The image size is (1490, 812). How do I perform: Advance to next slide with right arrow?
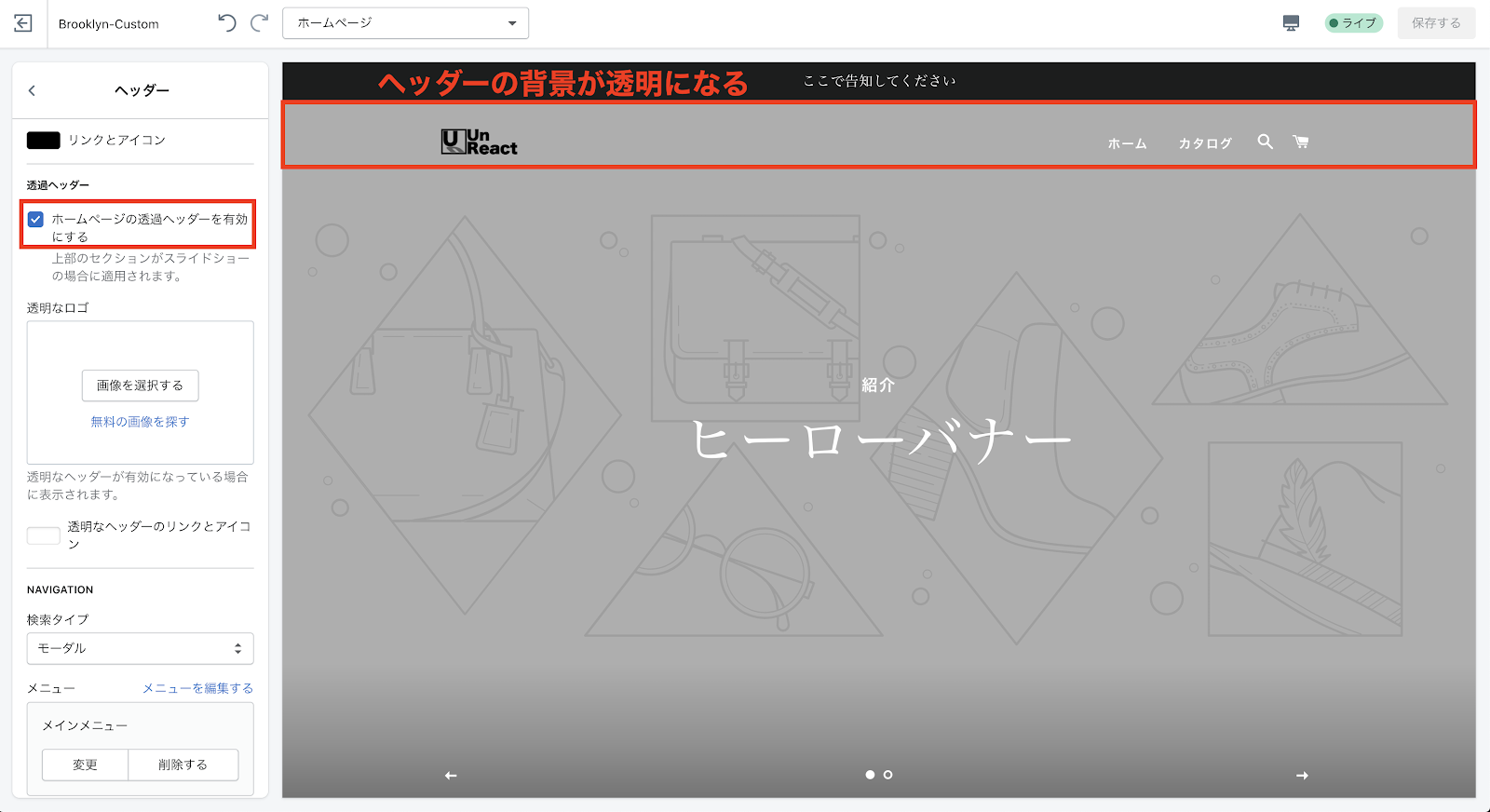tap(1302, 776)
